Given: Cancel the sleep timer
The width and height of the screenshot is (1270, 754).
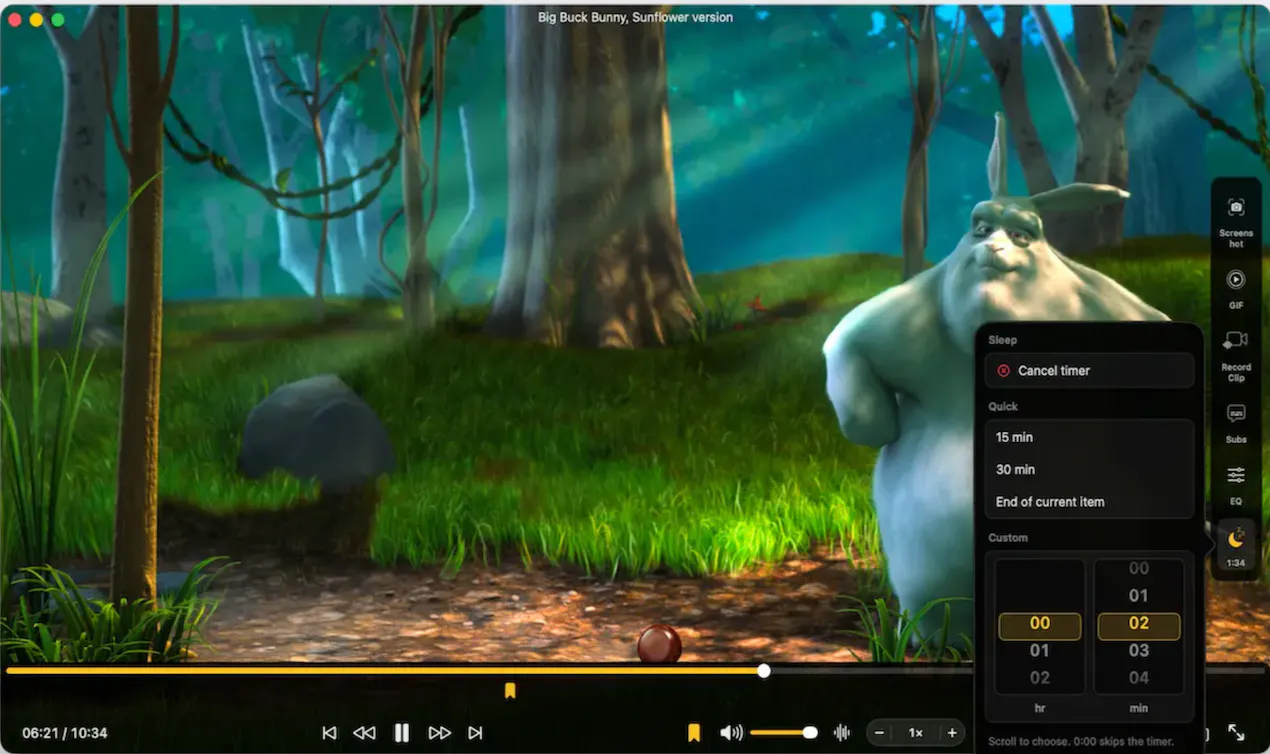Looking at the screenshot, I should click(x=1089, y=370).
